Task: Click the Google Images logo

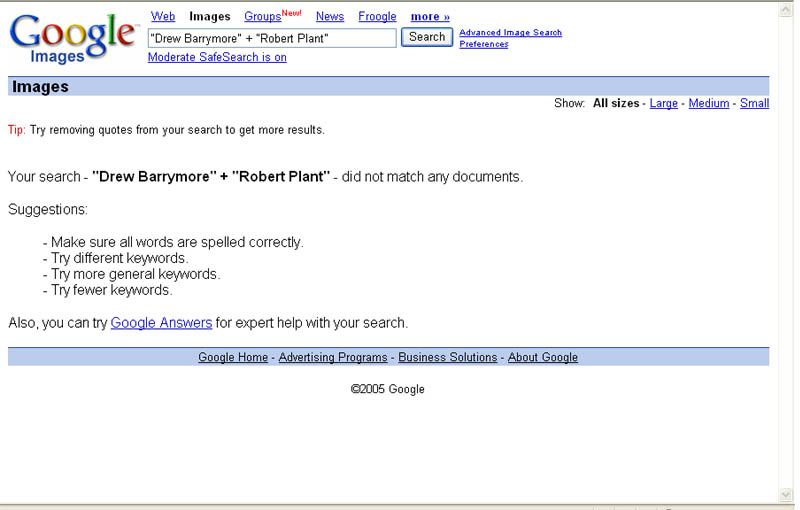Action: [73, 38]
